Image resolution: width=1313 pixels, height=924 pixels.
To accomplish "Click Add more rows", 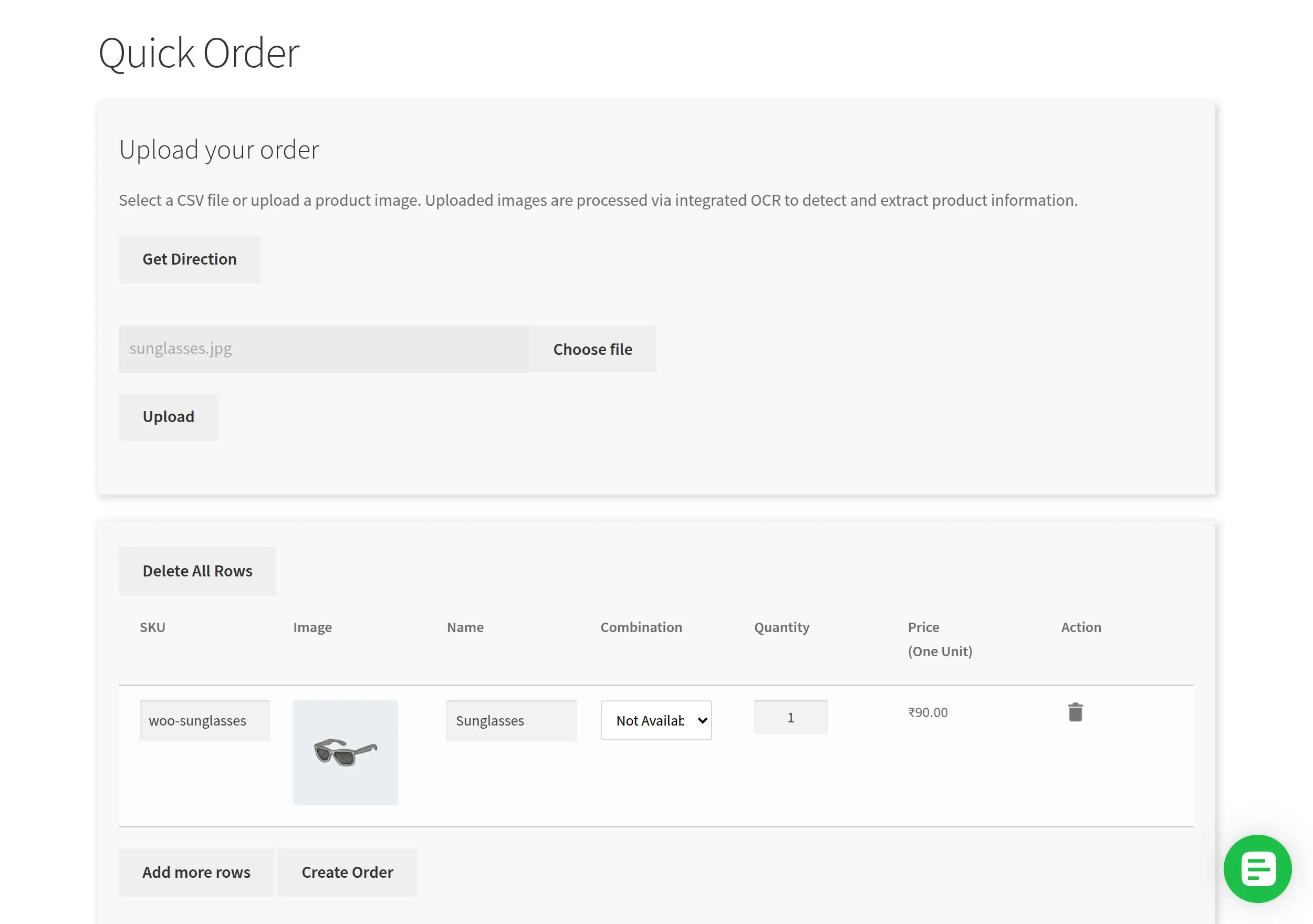I will [x=196, y=872].
